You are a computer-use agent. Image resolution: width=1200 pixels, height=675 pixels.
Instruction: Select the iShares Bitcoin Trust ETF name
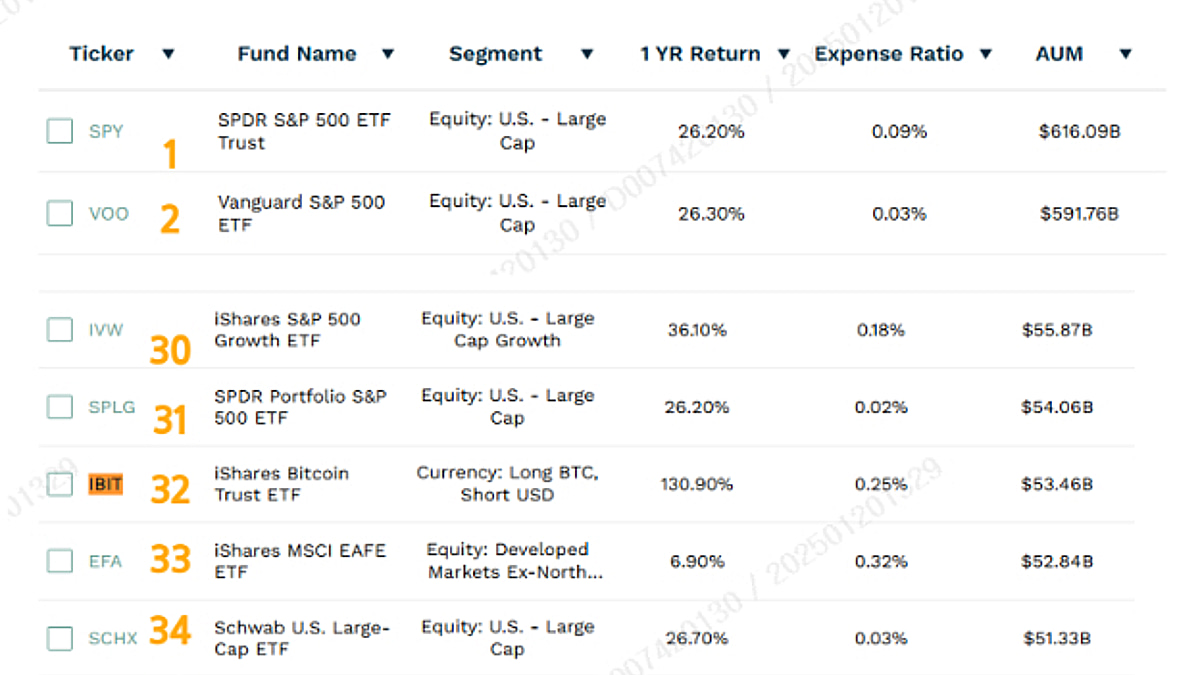pyautogui.click(x=281, y=484)
